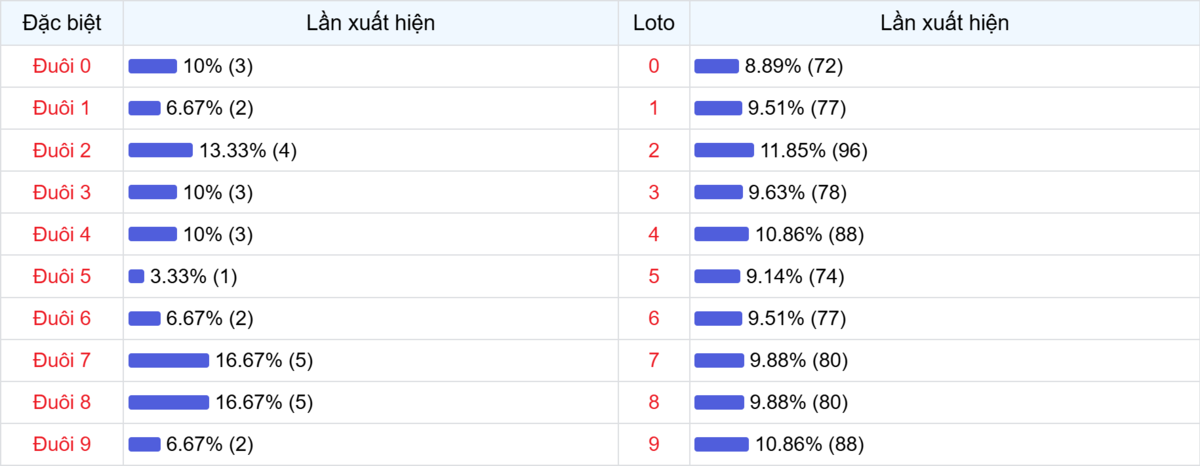Select the Đuôi 2 label
The width and height of the screenshot is (1200, 466).
[x=62, y=150]
